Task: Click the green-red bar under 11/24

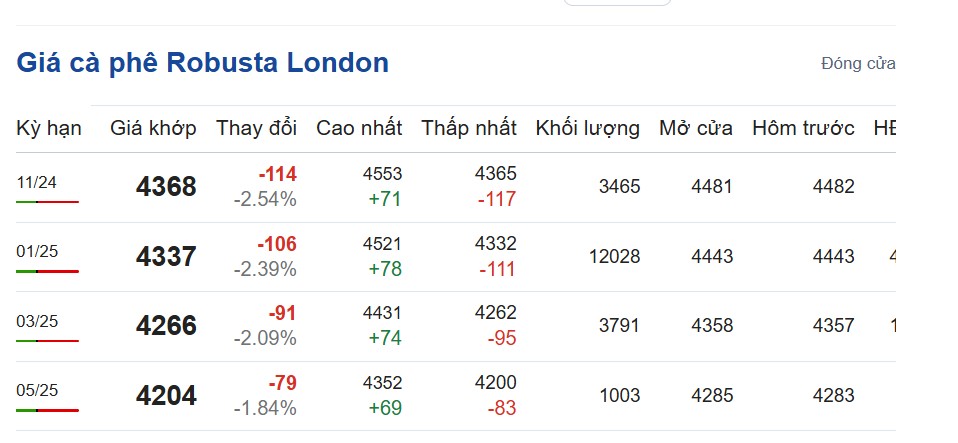Action: (47, 202)
